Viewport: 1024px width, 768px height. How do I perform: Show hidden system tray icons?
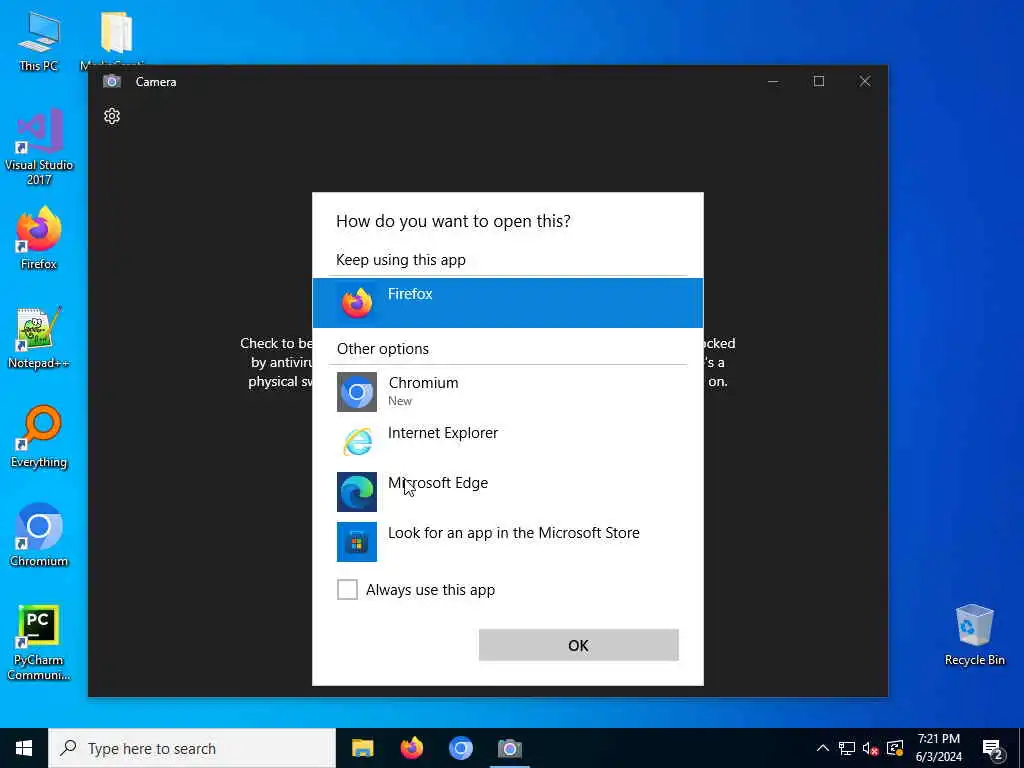pyautogui.click(x=823, y=748)
